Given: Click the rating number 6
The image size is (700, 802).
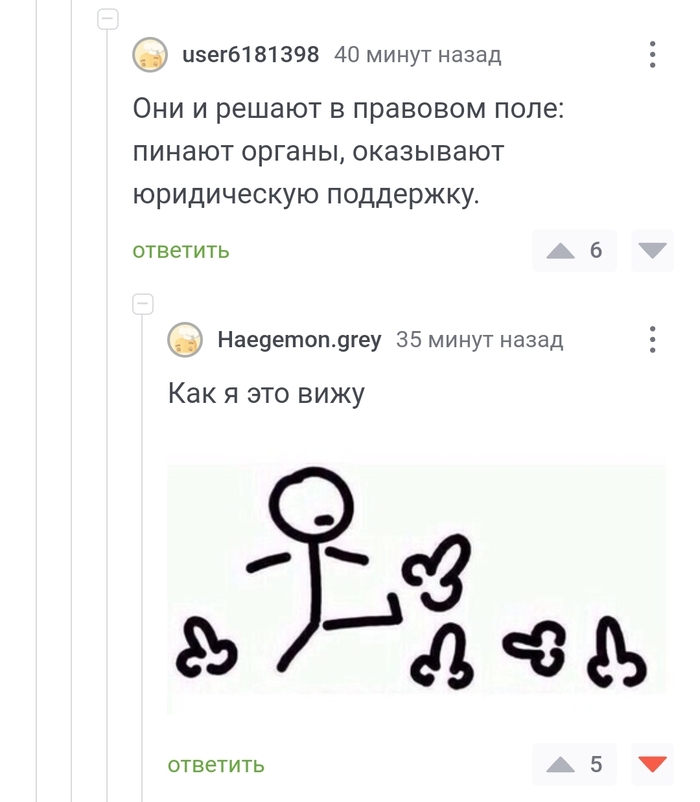Looking at the screenshot, I should point(596,250).
